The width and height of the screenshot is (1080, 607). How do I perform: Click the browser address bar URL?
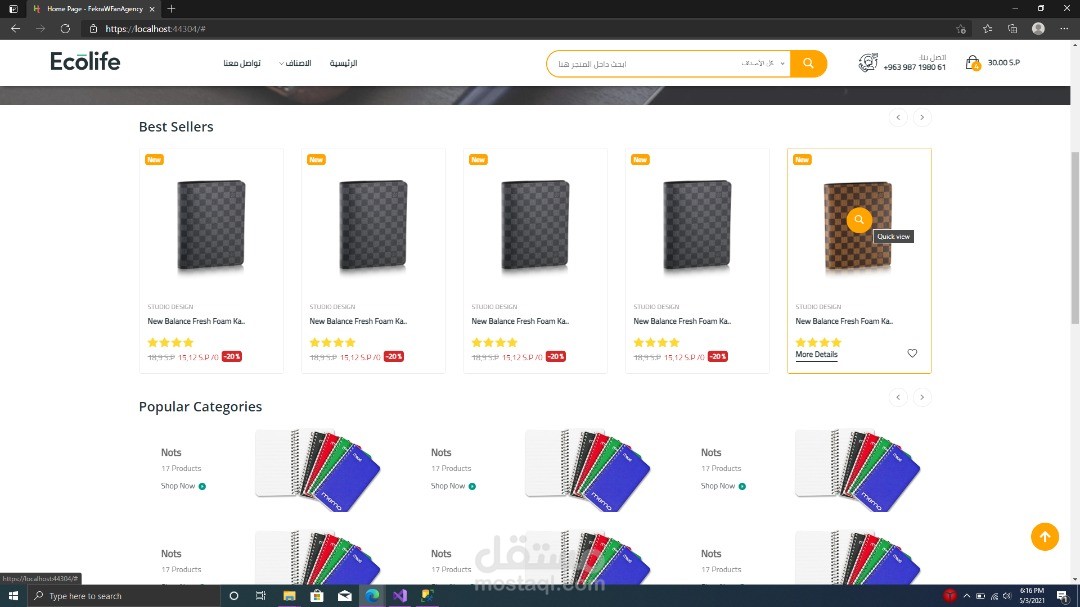point(156,29)
